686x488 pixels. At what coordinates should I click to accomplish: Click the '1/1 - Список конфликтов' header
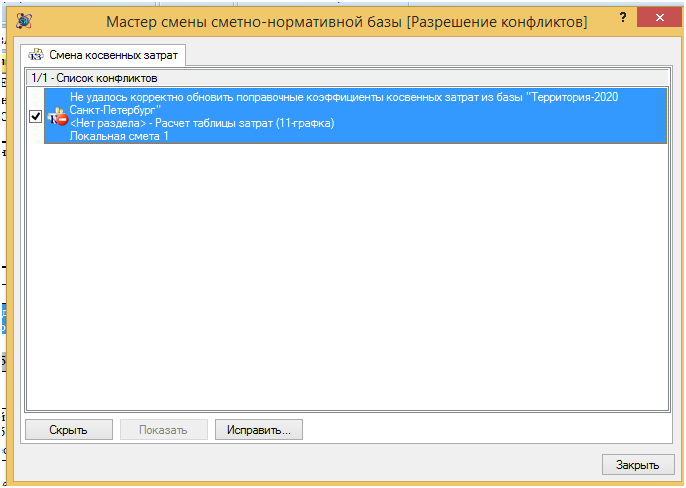pyautogui.click(x=348, y=78)
